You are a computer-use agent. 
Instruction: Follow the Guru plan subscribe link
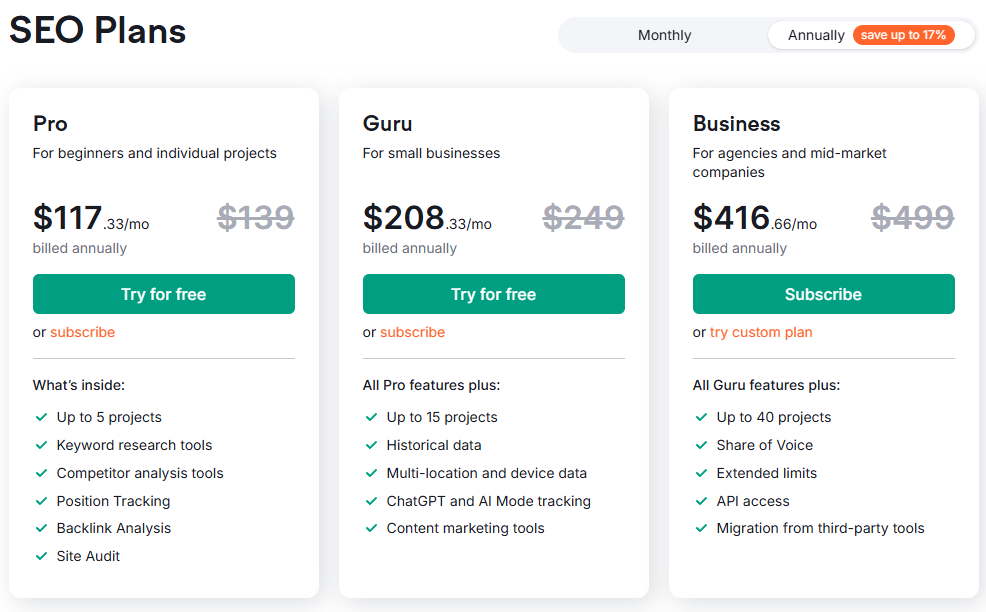412,332
